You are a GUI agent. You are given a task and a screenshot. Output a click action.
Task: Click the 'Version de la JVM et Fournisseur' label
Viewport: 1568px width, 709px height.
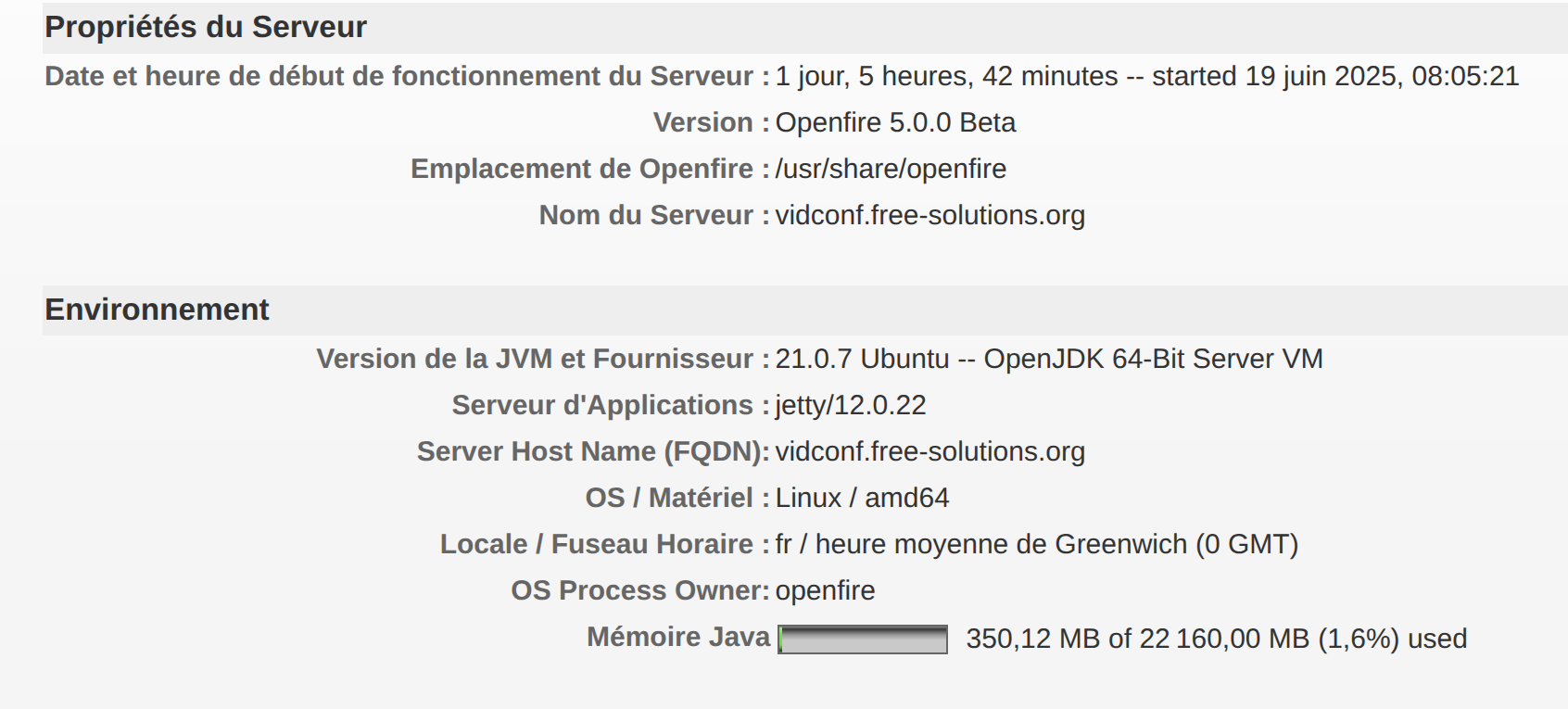click(x=535, y=359)
